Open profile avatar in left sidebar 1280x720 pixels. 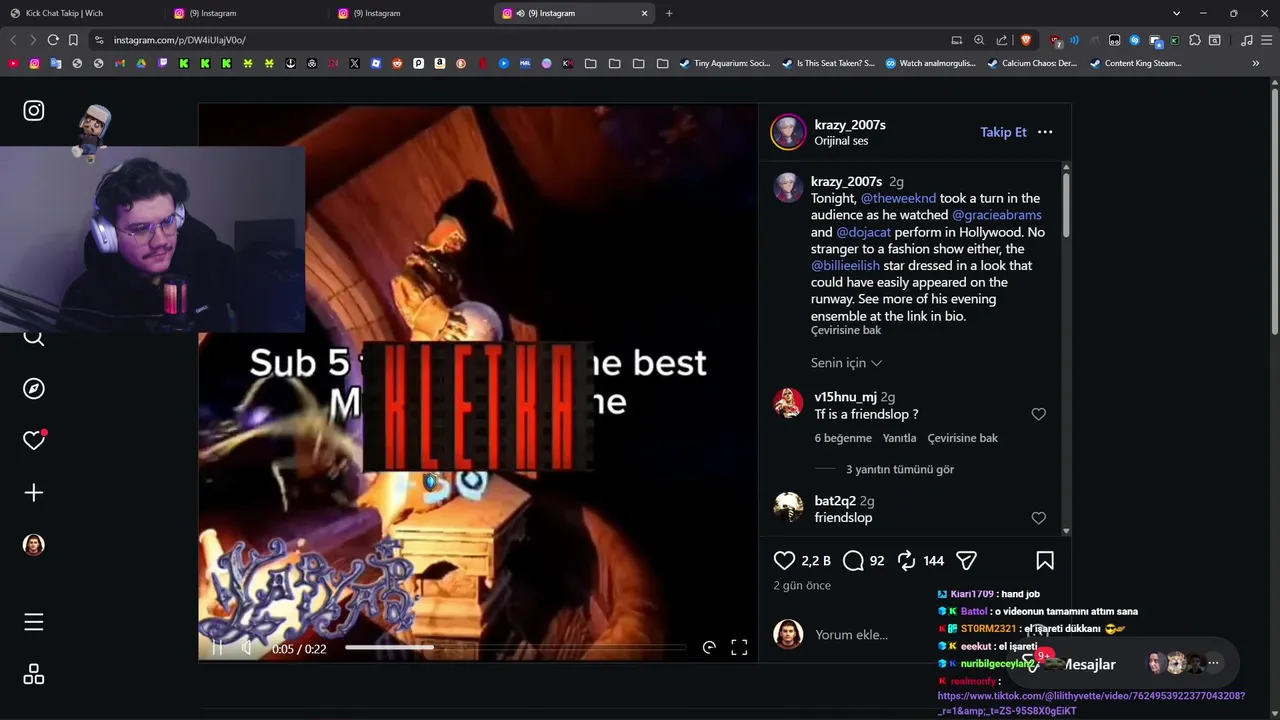(34, 545)
